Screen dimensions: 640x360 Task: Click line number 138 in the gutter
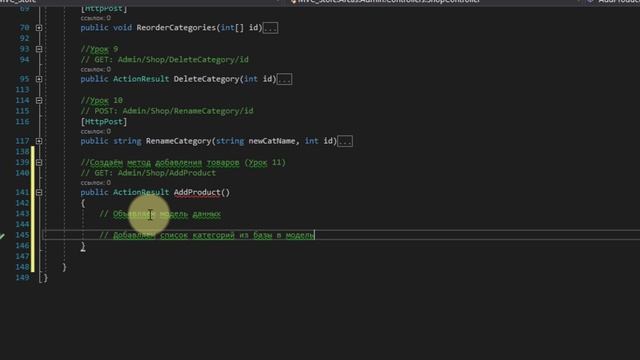pos(22,152)
